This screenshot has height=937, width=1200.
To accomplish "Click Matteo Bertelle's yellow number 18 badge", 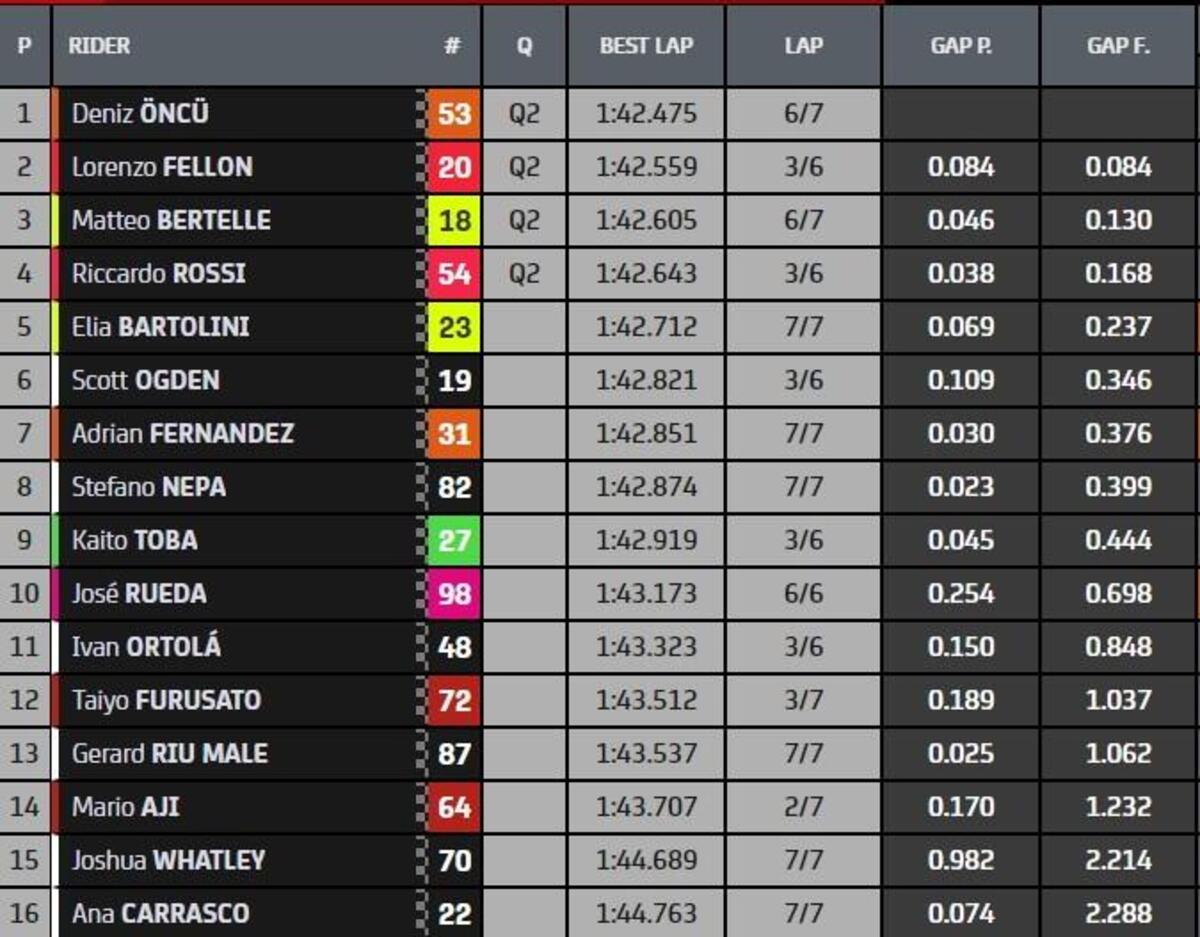I will 453,220.
